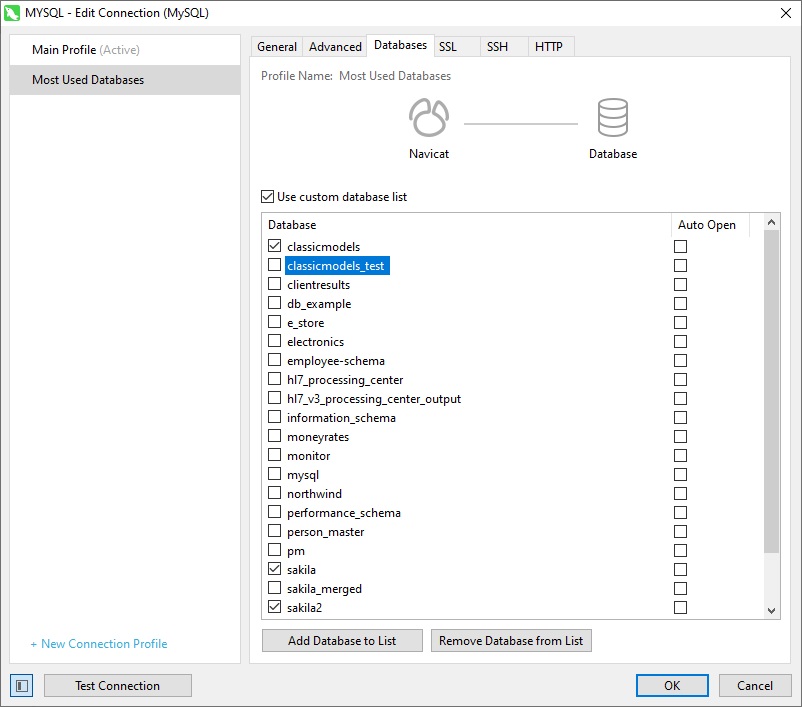Check the northwind database
Image resolution: width=802 pixels, height=707 pixels.
[x=275, y=493]
